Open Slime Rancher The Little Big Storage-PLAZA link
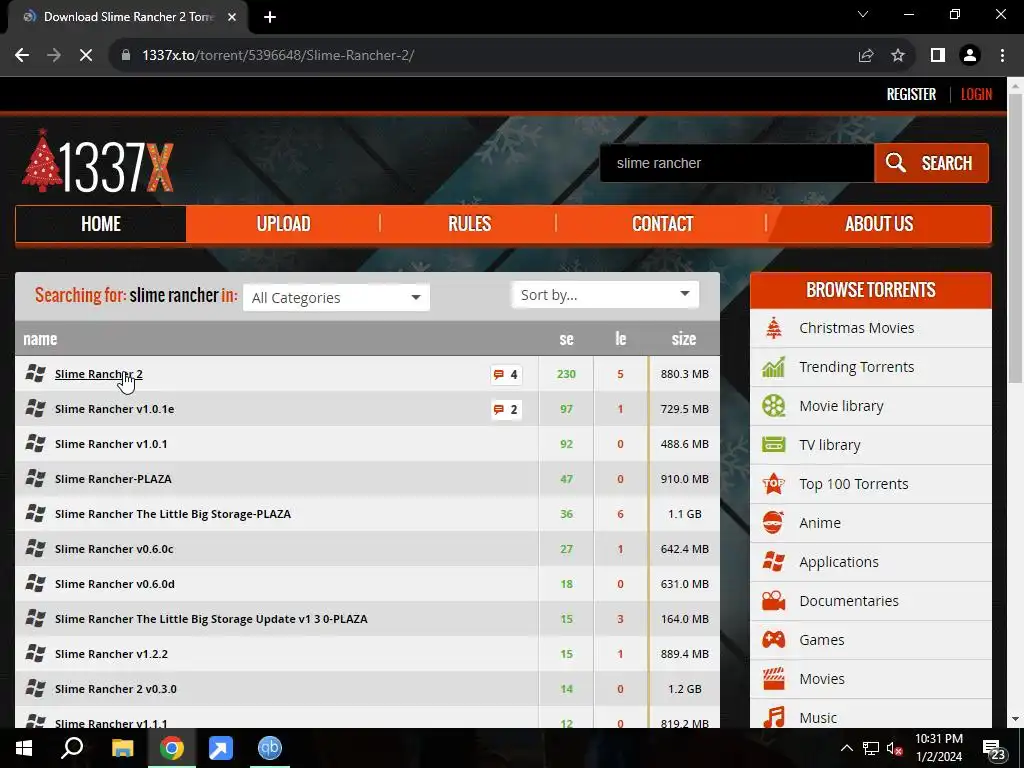 click(x=173, y=514)
